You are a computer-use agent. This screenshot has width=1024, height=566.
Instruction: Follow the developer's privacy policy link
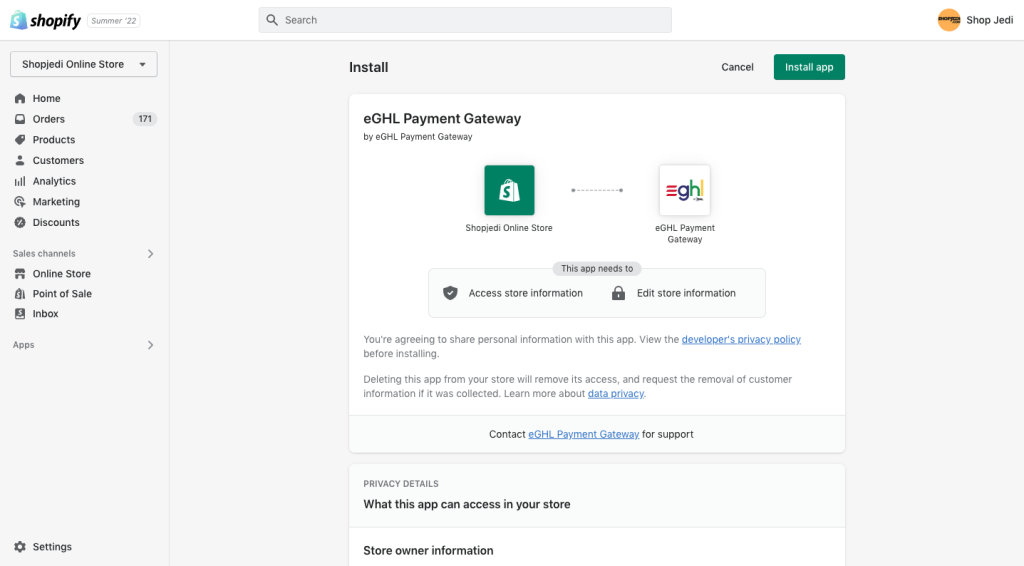741,339
